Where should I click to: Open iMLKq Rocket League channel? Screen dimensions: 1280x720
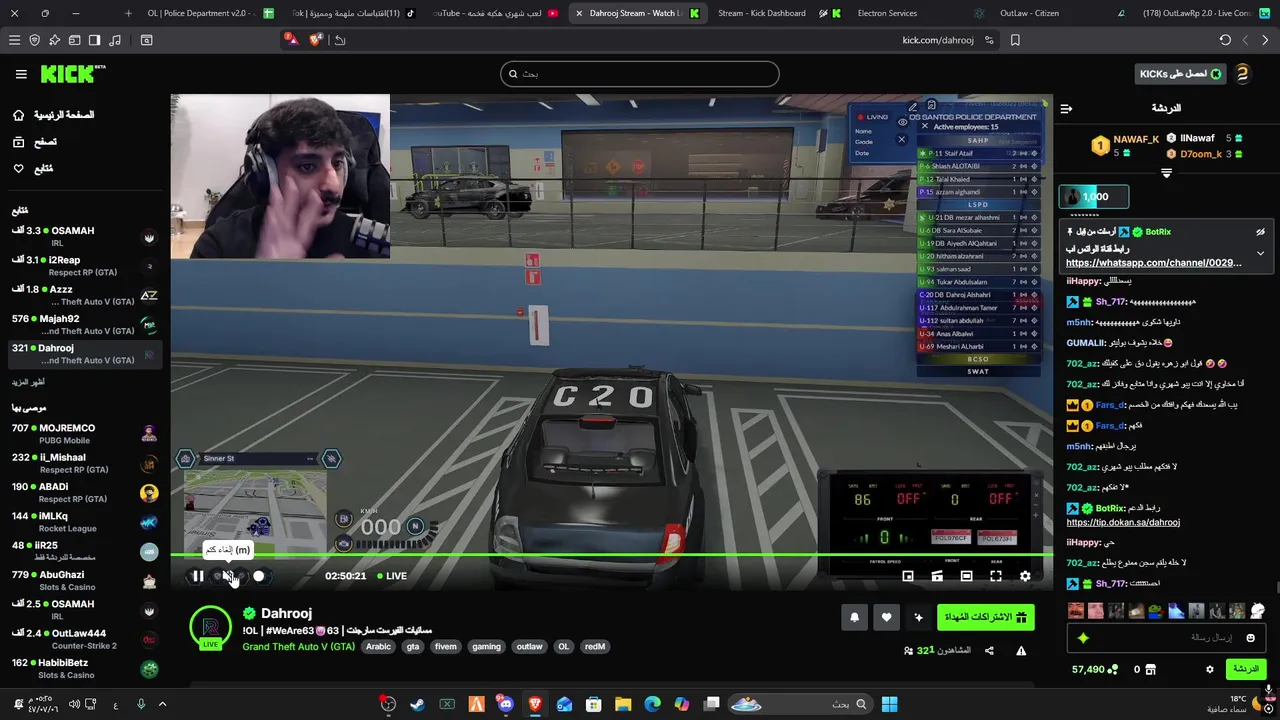[x=84, y=522]
